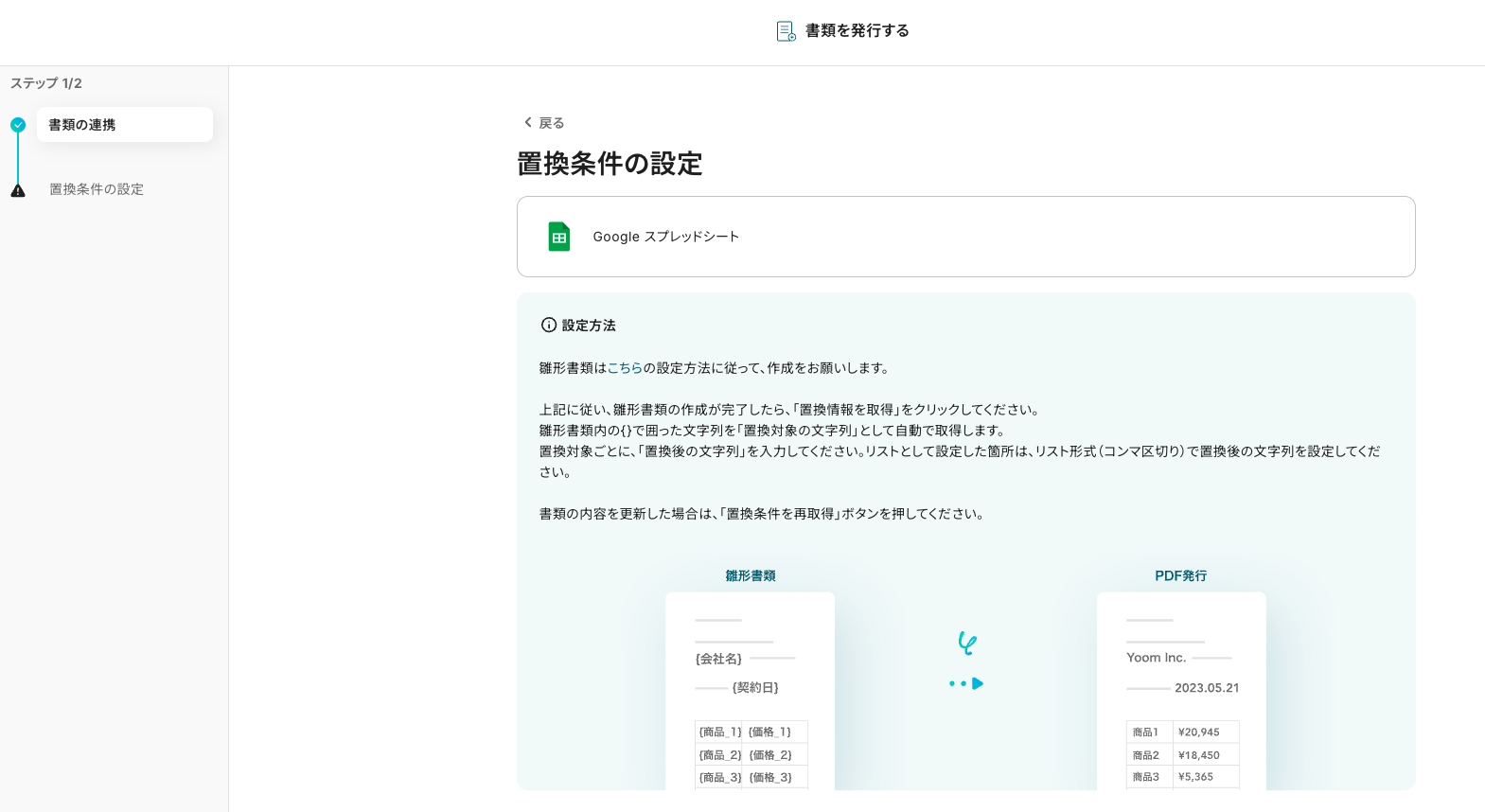Click the {会社名} placeholder in the template preview
This screenshot has height=812, width=1485.
[719, 659]
